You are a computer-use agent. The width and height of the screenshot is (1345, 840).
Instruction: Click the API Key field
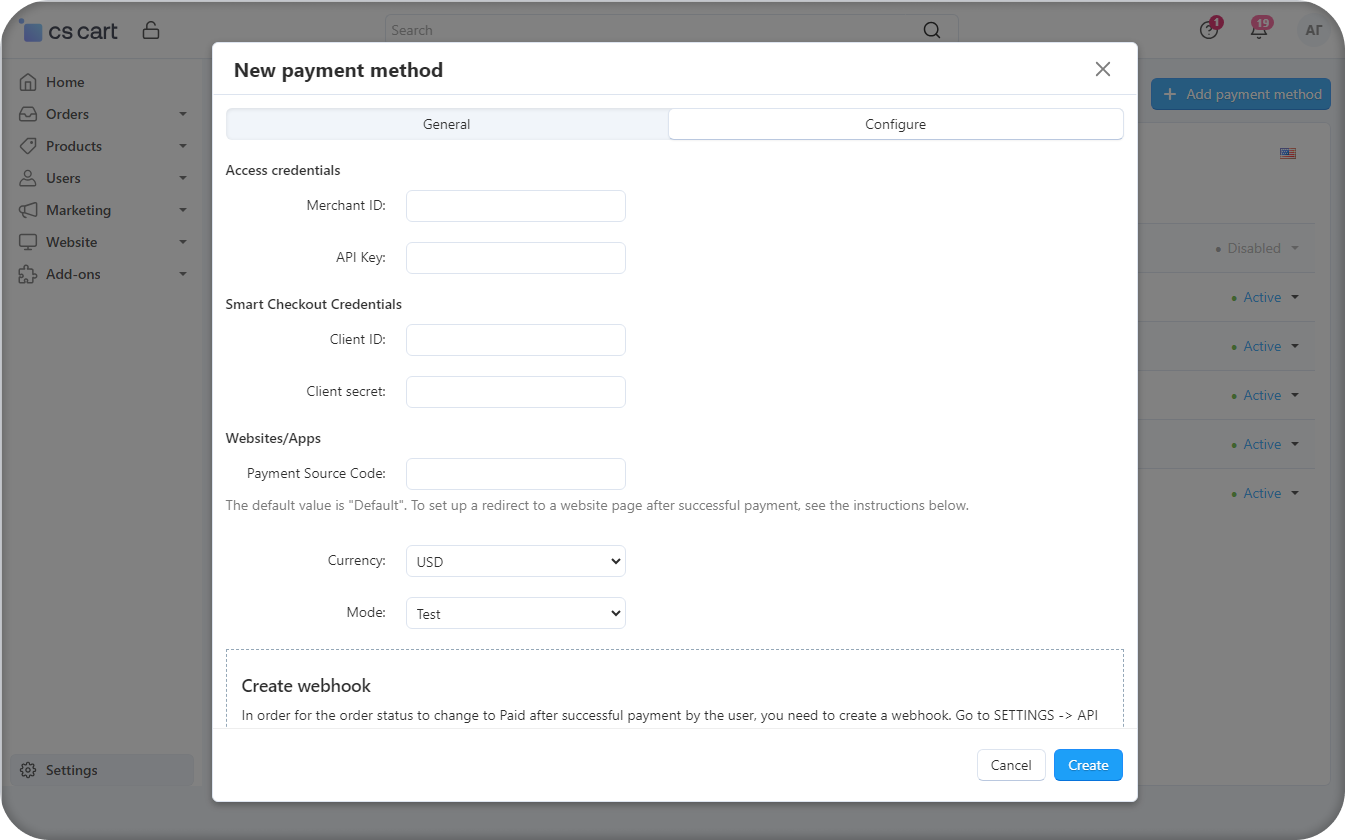tap(516, 258)
